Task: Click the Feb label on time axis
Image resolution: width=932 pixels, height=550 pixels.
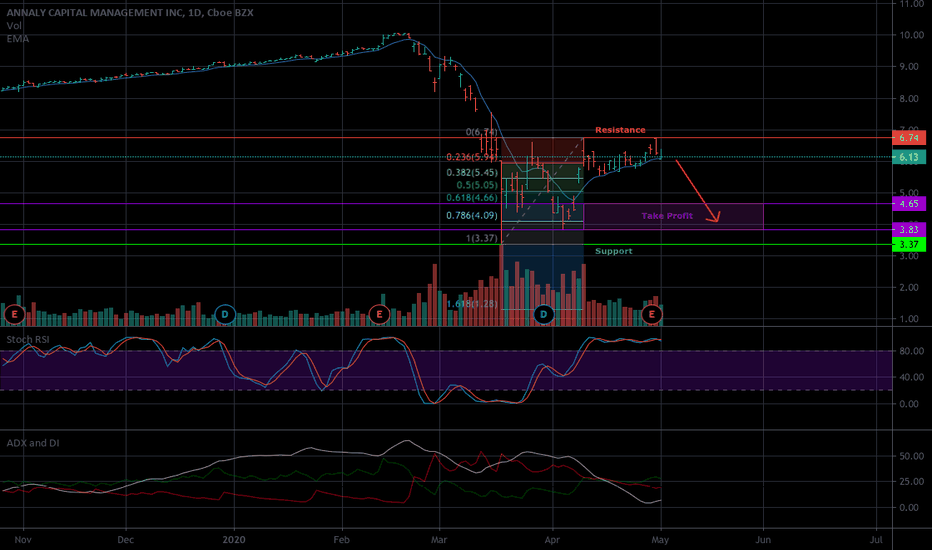Action: pyautogui.click(x=341, y=540)
